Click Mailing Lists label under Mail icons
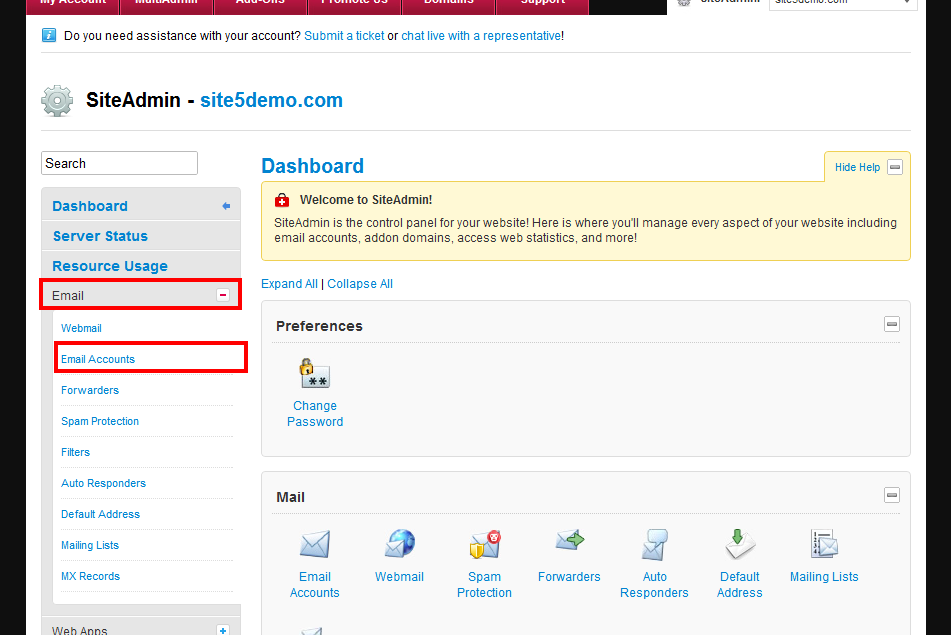This screenshot has width=951, height=635. pyautogui.click(x=824, y=577)
